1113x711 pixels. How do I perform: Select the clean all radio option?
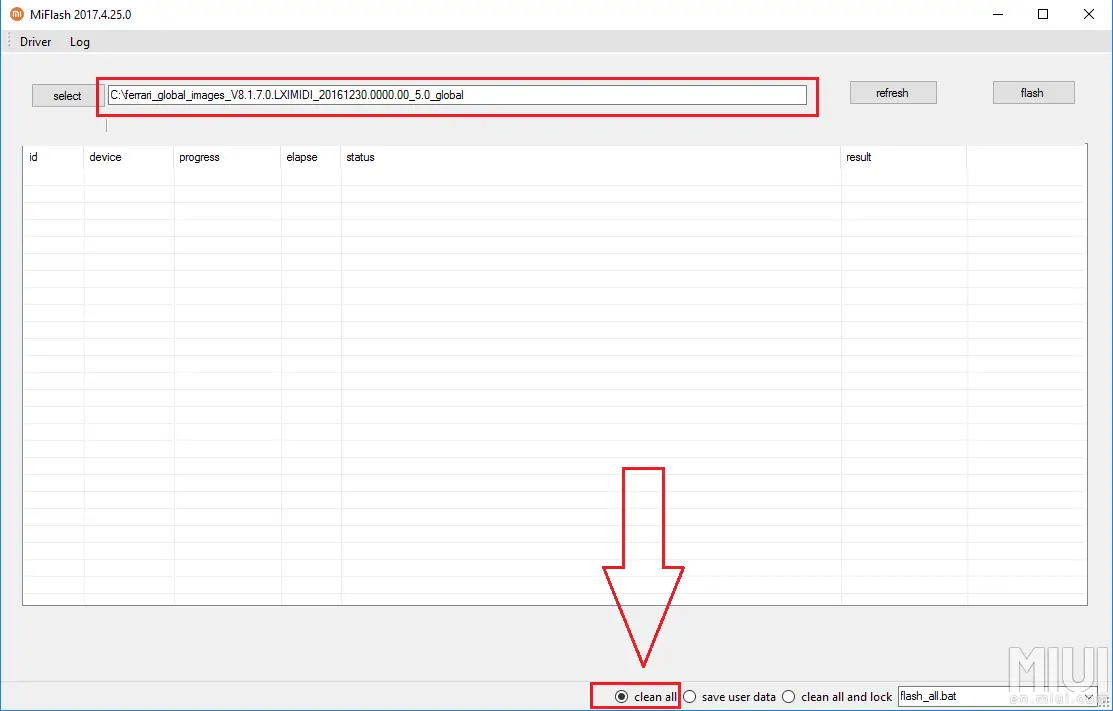click(x=645, y=697)
